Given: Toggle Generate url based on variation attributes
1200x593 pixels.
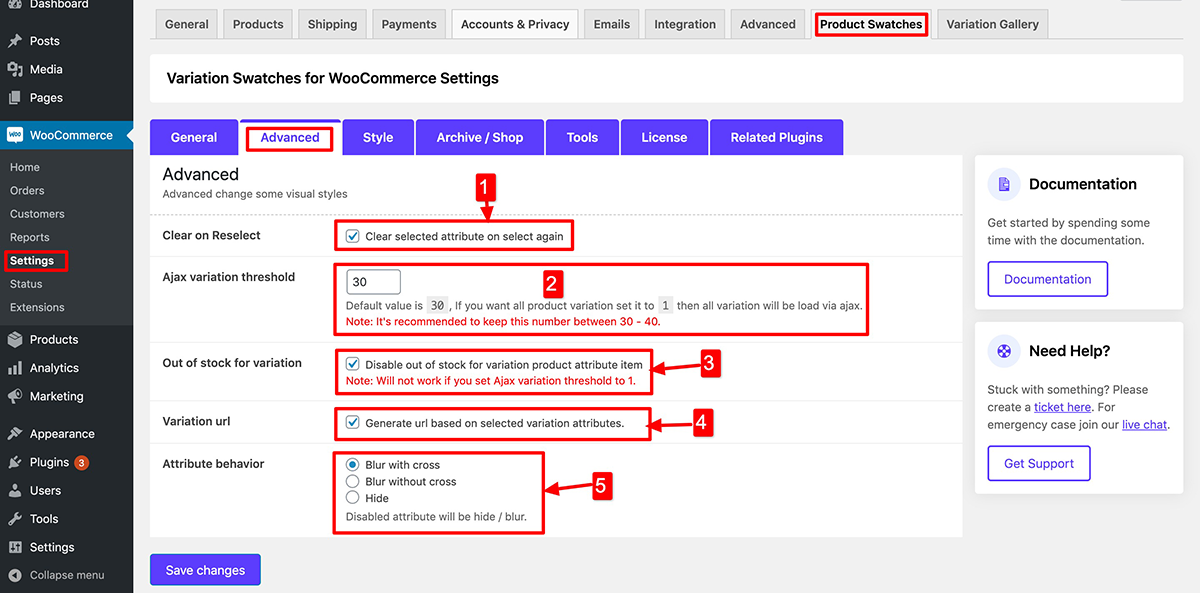Looking at the screenshot, I should [x=352, y=423].
